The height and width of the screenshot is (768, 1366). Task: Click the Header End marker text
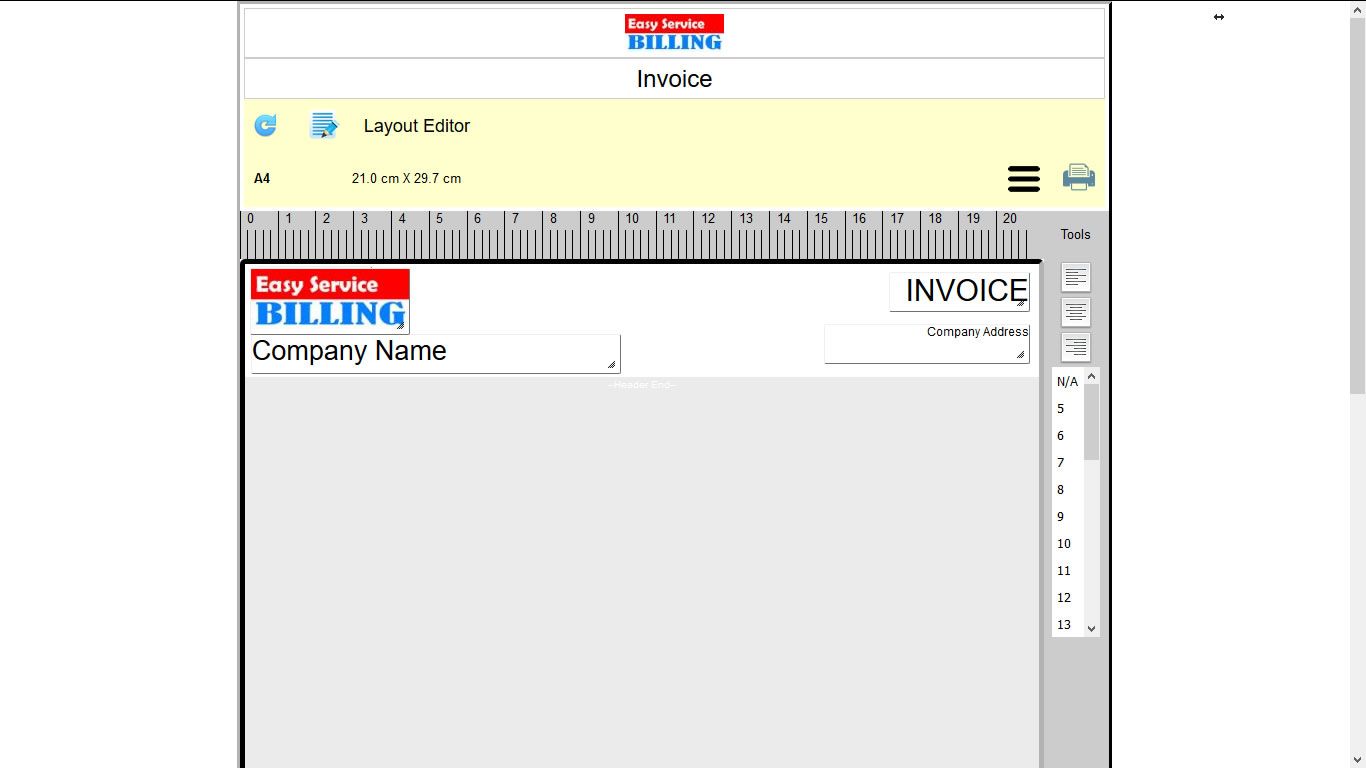(x=642, y=385)
